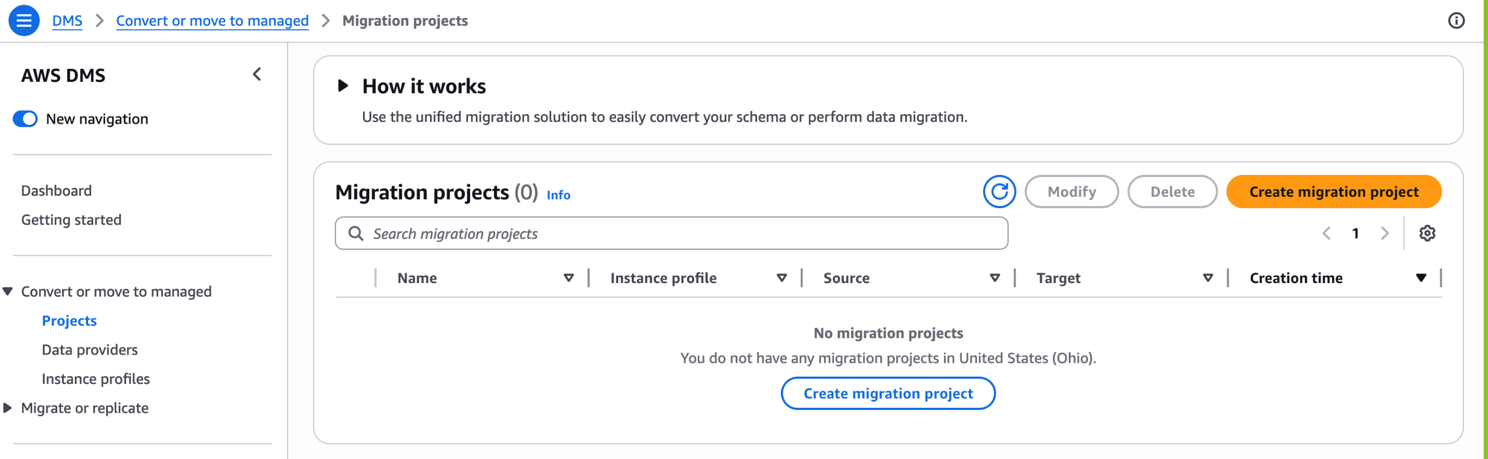The image size is (1488, 459).
Task: Expand the How it works section
Action: coord(343,86)
